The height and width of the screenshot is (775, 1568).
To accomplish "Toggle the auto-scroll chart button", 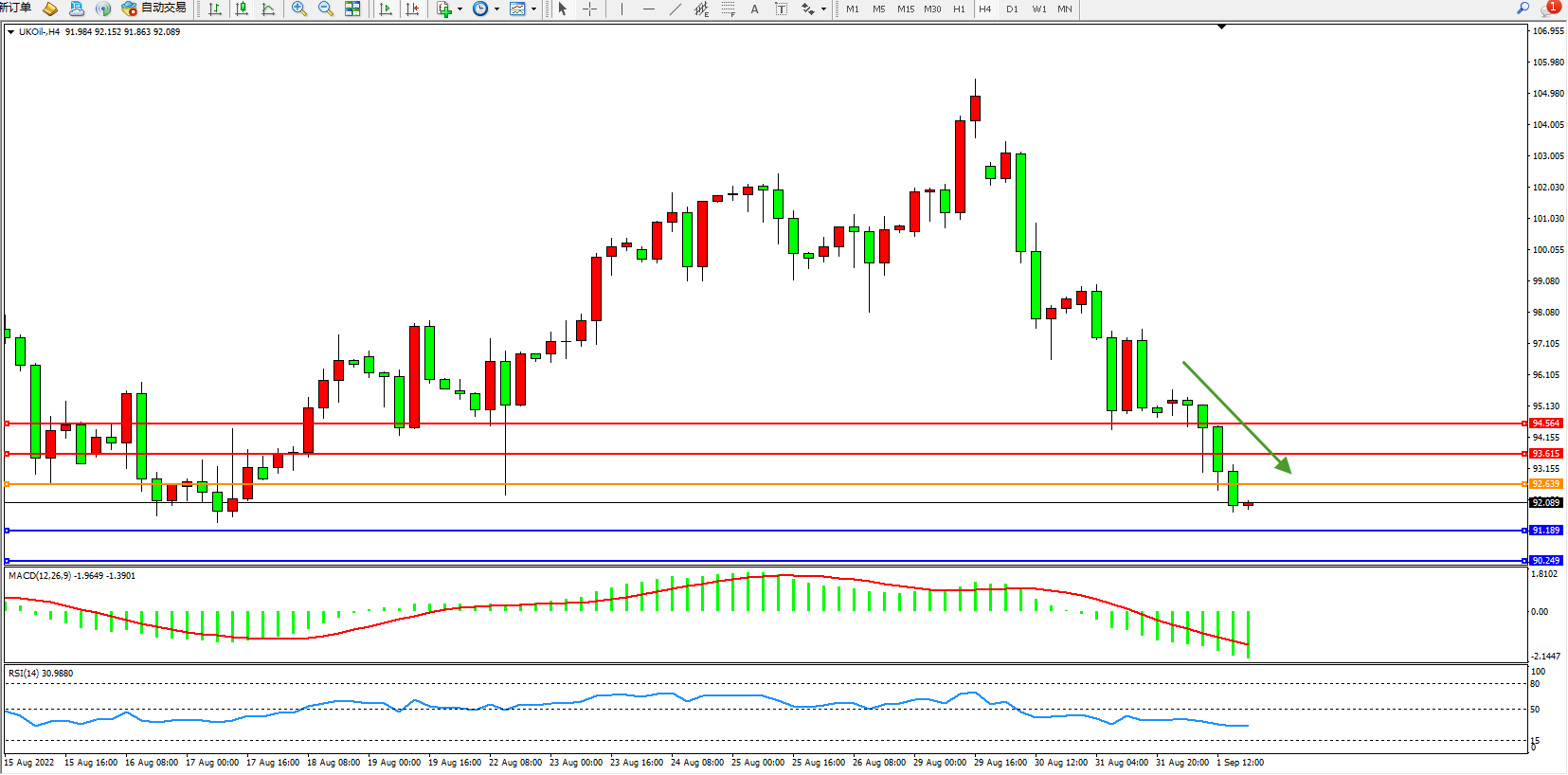I will (x=386, y=9).
